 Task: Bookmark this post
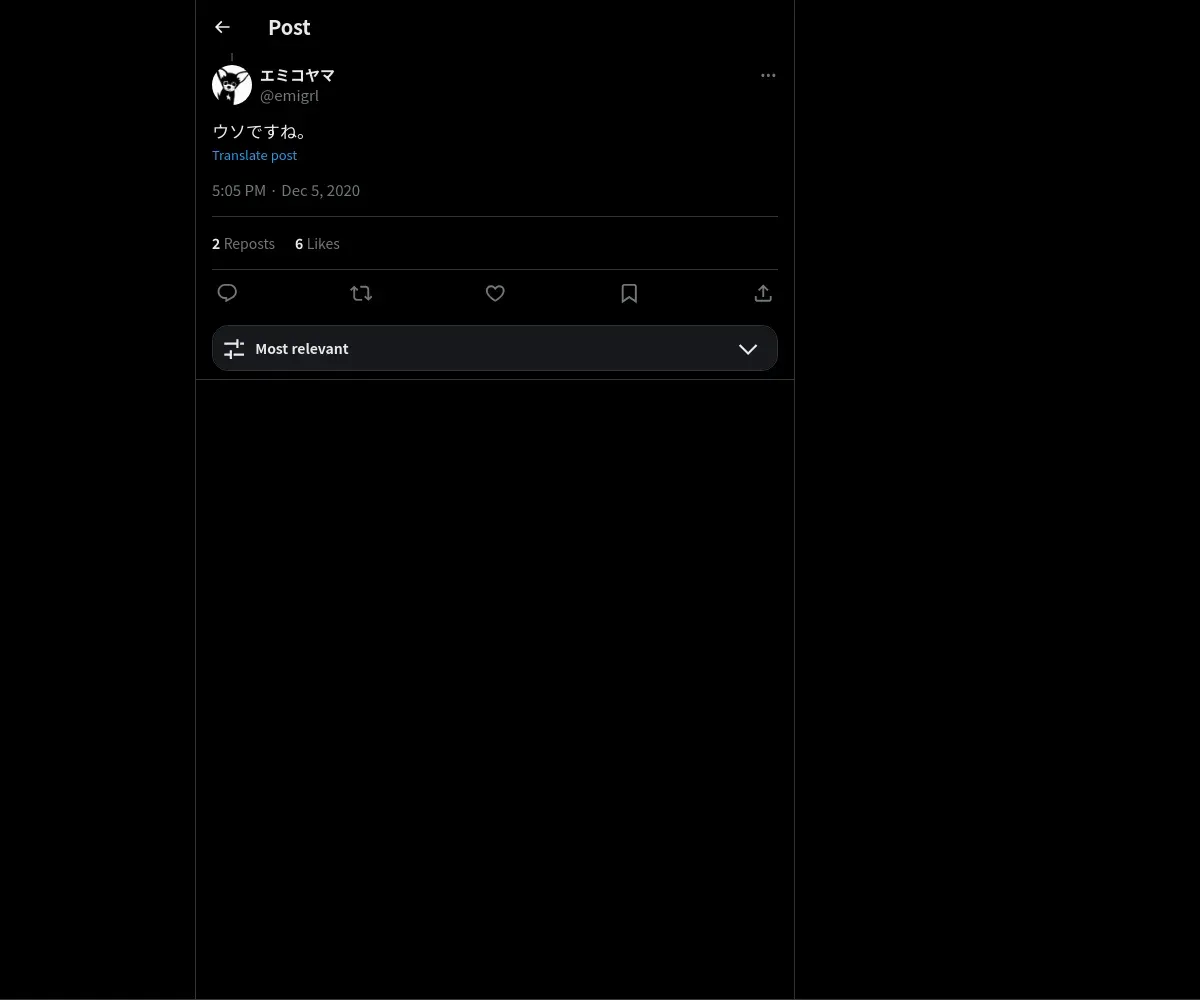point(629,293)
